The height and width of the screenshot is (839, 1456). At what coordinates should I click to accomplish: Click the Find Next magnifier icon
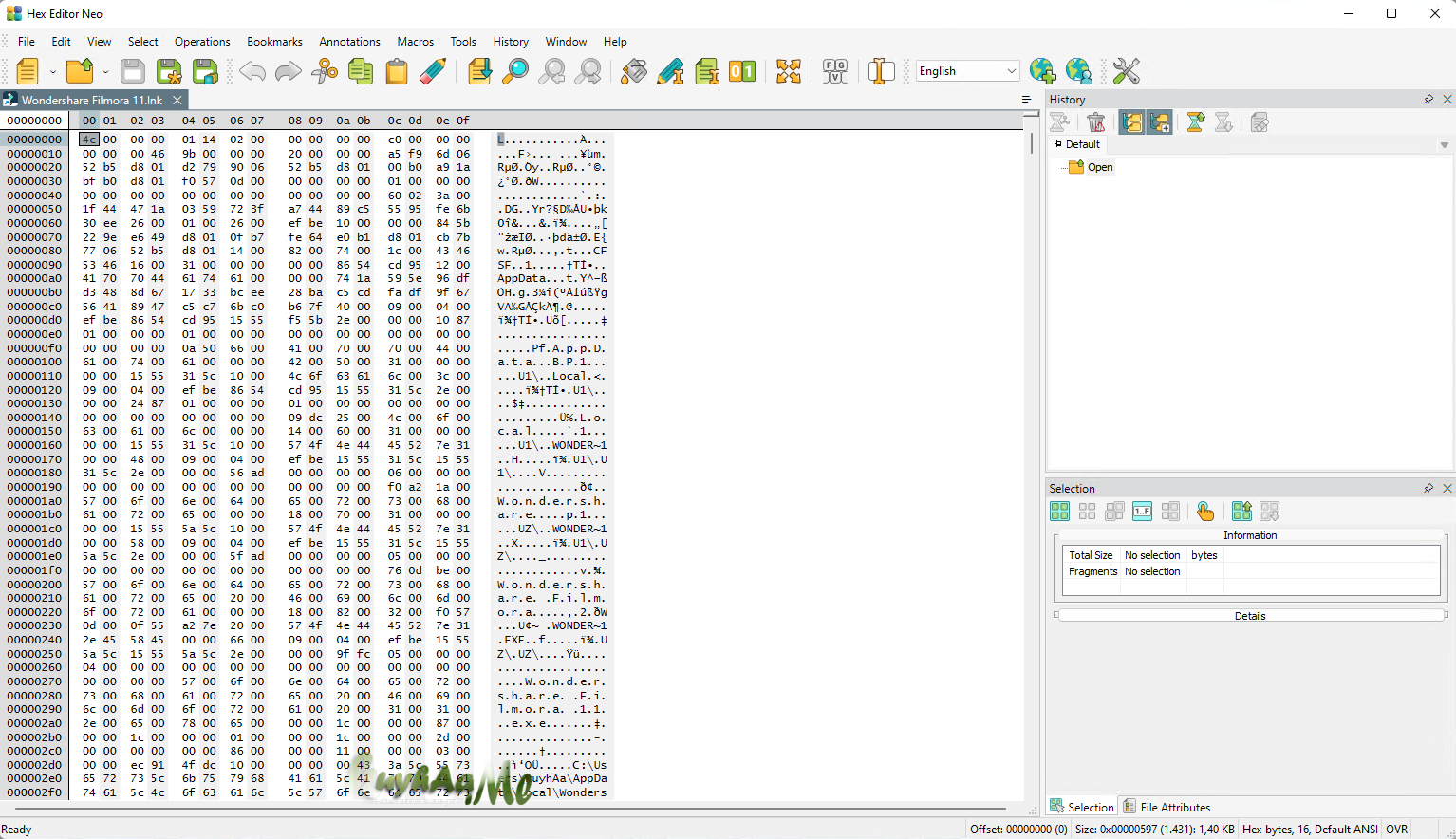pyautogui.click(x=588, y=71)
